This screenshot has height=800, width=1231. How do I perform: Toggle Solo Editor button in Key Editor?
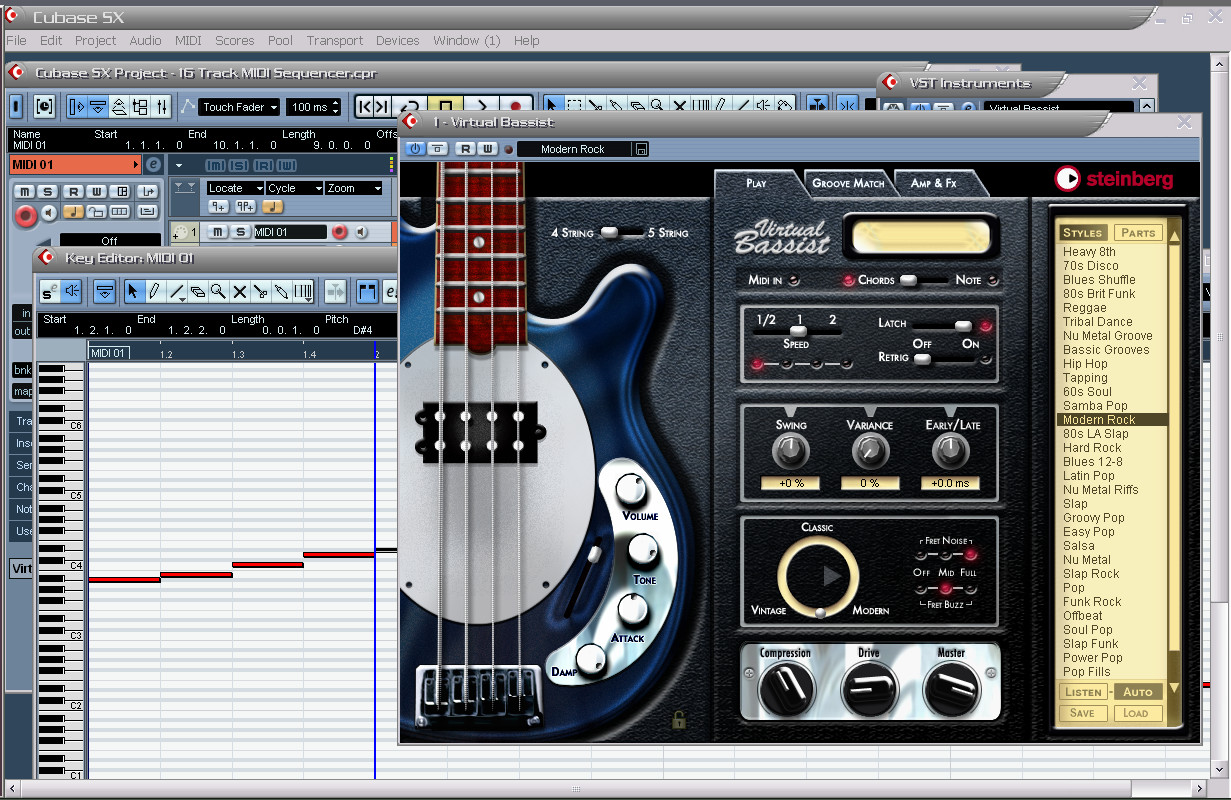coord(50,292)
